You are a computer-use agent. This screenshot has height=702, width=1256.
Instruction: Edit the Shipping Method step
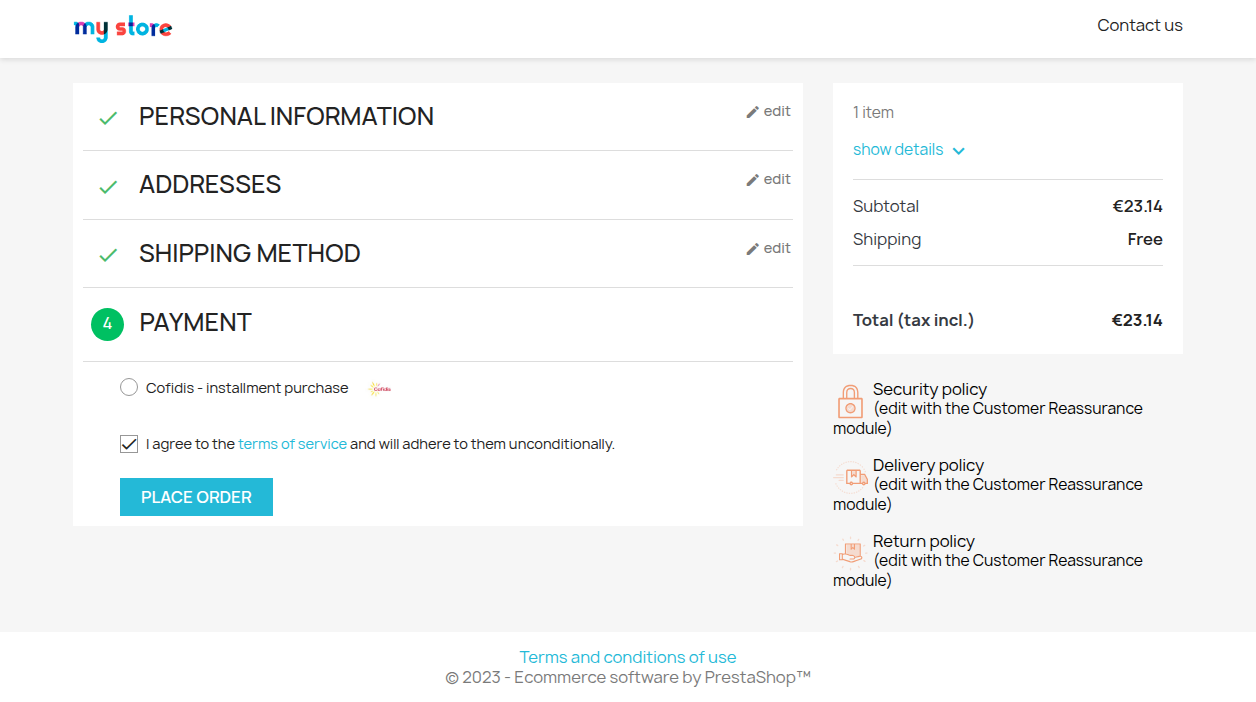768,248
